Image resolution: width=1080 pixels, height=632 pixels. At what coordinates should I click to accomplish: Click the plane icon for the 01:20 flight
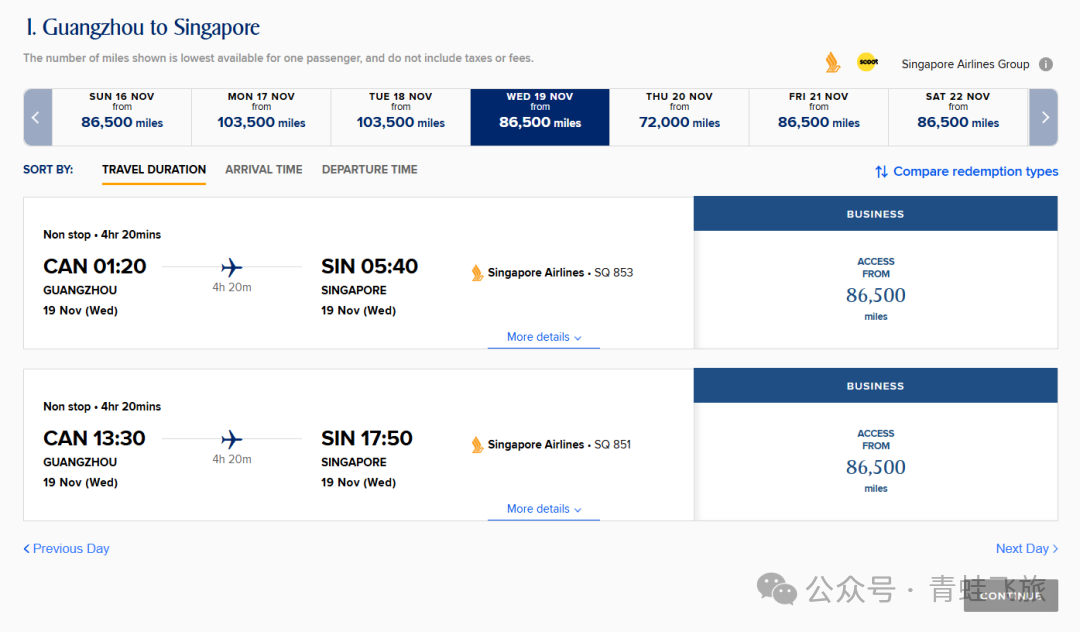coord(232,267)
